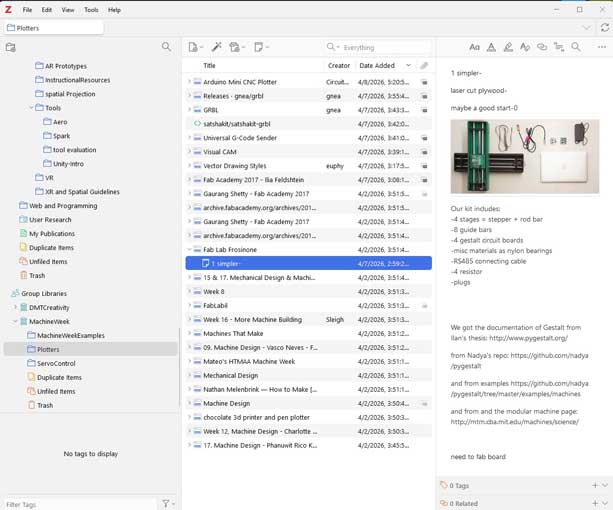The height and width of the screenshot is (510, 613).
Task: Click the Date Added column sort arrow
Action: 409,66
